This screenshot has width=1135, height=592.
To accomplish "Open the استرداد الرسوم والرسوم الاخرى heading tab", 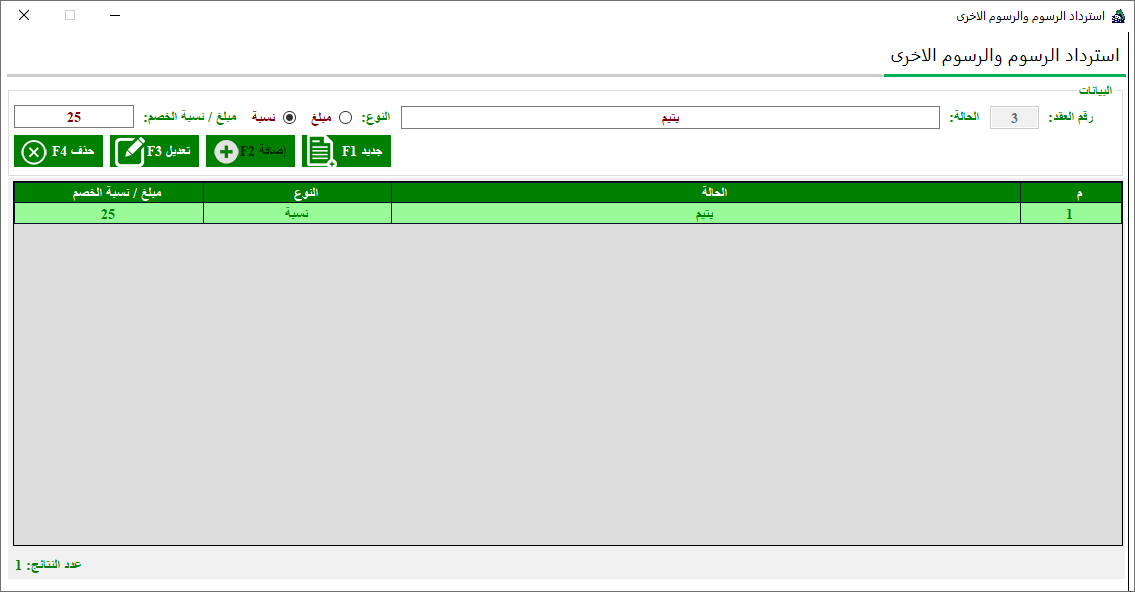I will (x=1004, y=56).
